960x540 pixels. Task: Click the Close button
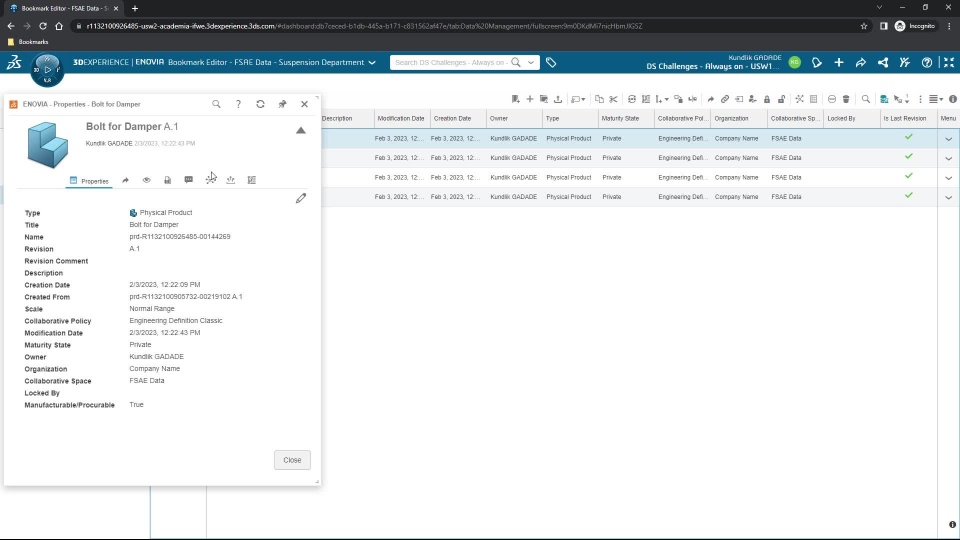[292, 460]
